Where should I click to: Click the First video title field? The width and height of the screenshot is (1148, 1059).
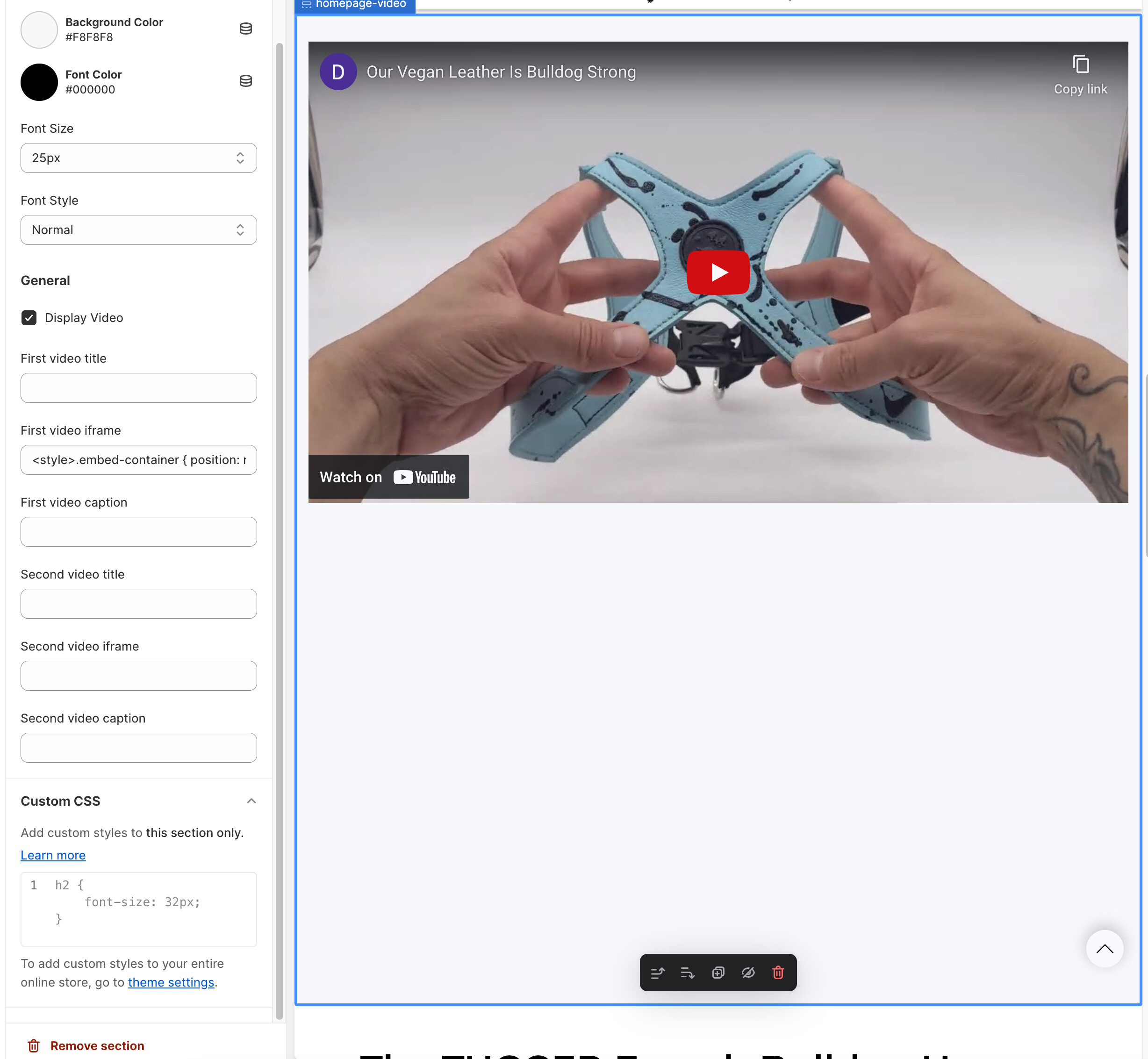(x=138, y=388)
